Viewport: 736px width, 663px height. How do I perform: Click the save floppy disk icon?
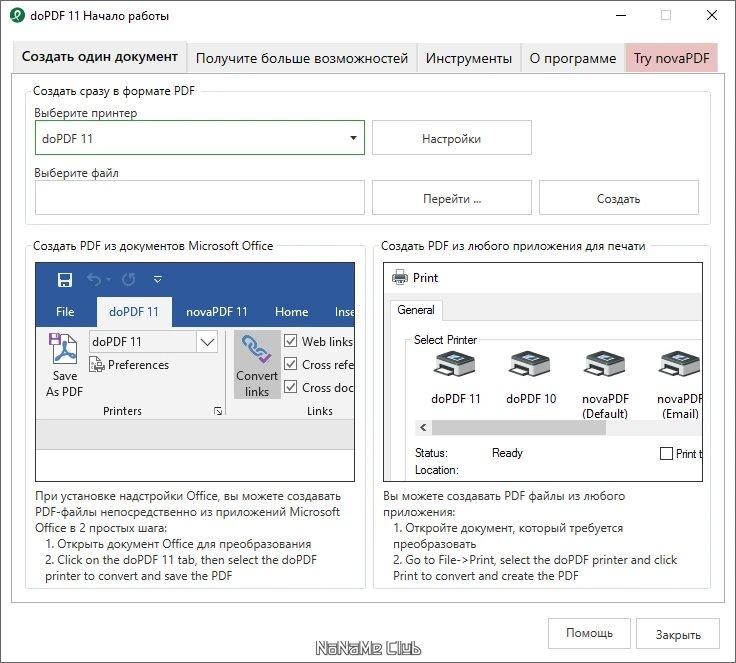[x=65, y=280]
